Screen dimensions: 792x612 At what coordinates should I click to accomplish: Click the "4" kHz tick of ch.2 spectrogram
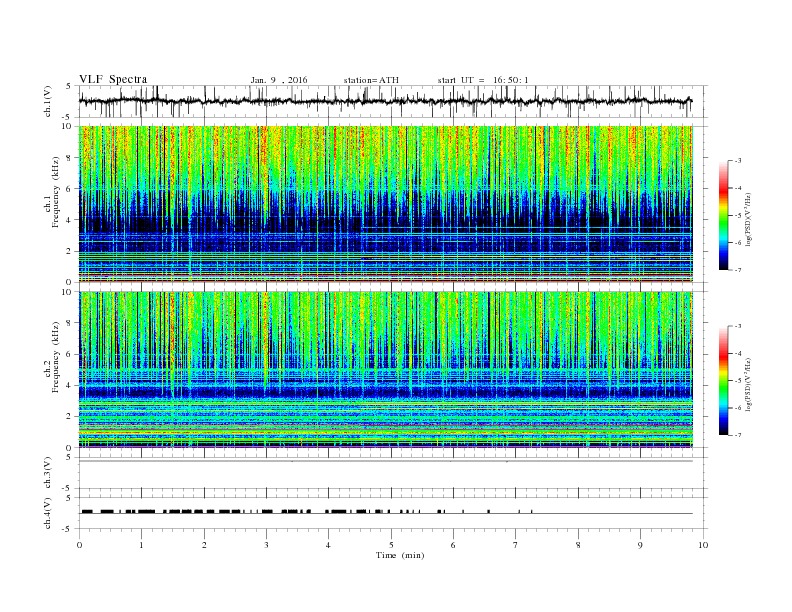click(x=70, y=386)
